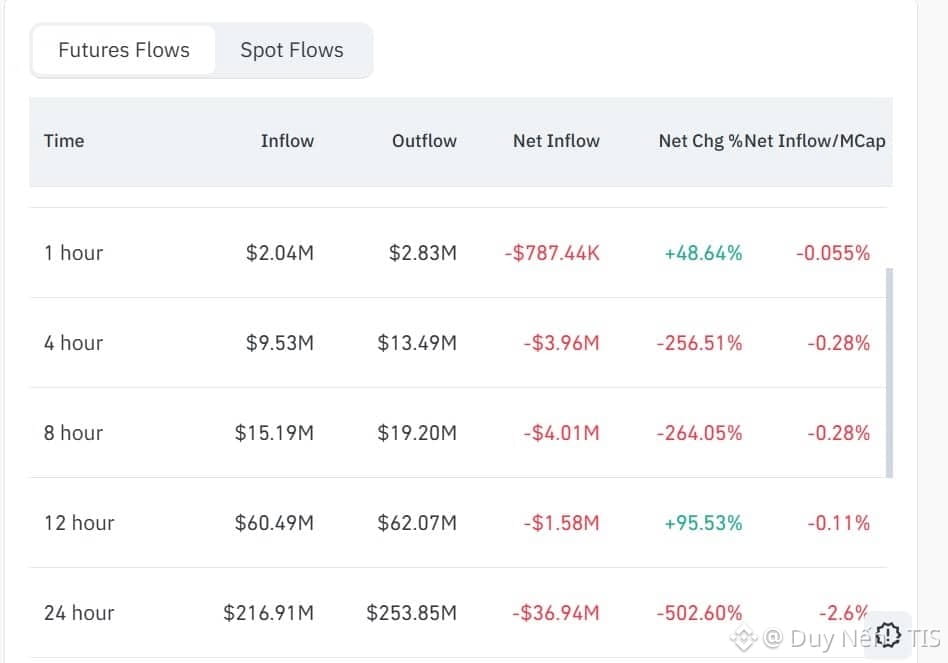Click the table's vertical scrollbar thumb
948x663 pixels.
click(x=889, y=372)
